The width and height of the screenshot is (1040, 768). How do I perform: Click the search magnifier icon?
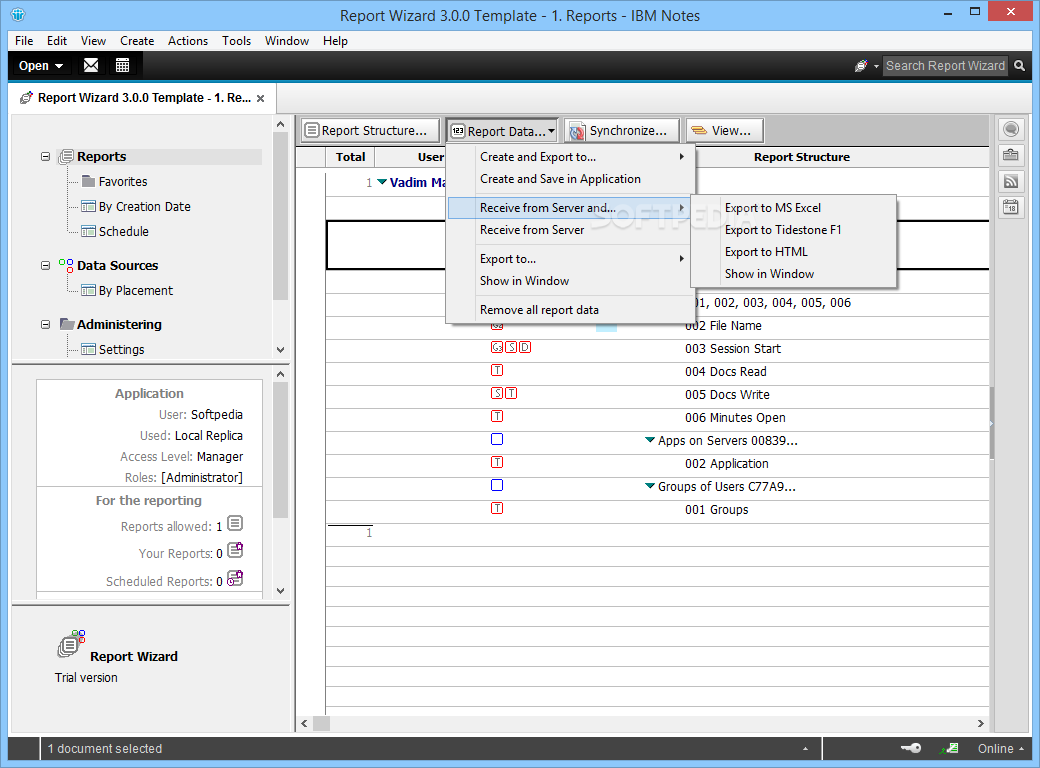pos(1019,66)
